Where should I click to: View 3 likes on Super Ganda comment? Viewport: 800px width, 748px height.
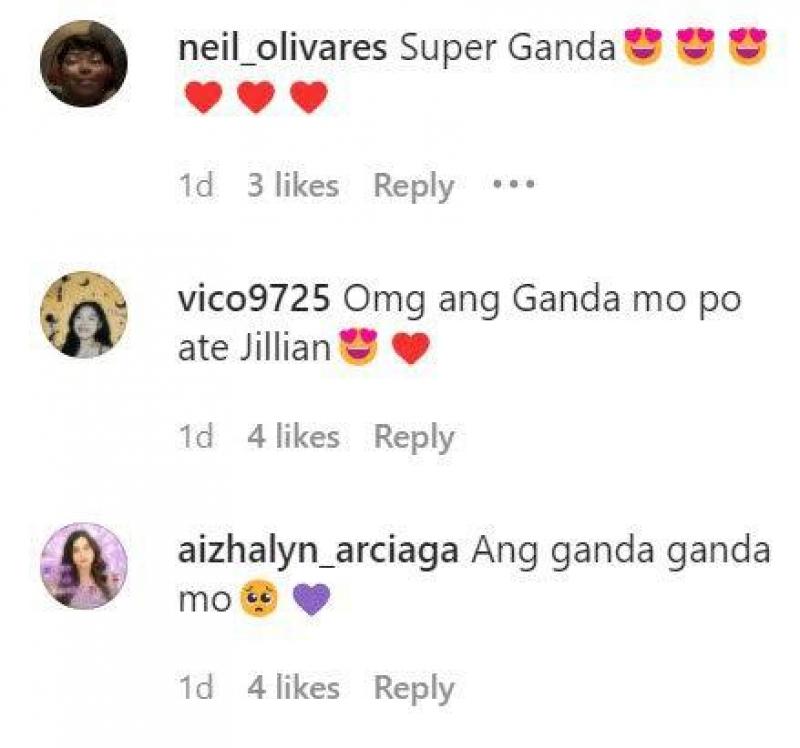pos(293,185)
